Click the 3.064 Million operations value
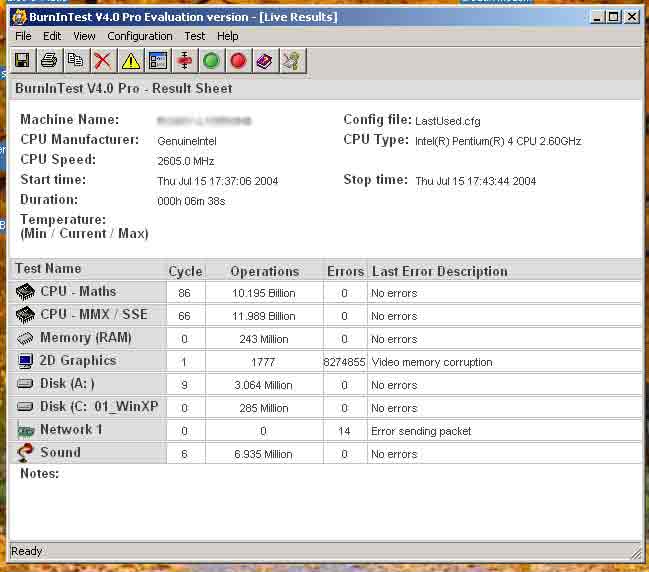Viewport: 649px width, 572px height. [x=263, y=385]
